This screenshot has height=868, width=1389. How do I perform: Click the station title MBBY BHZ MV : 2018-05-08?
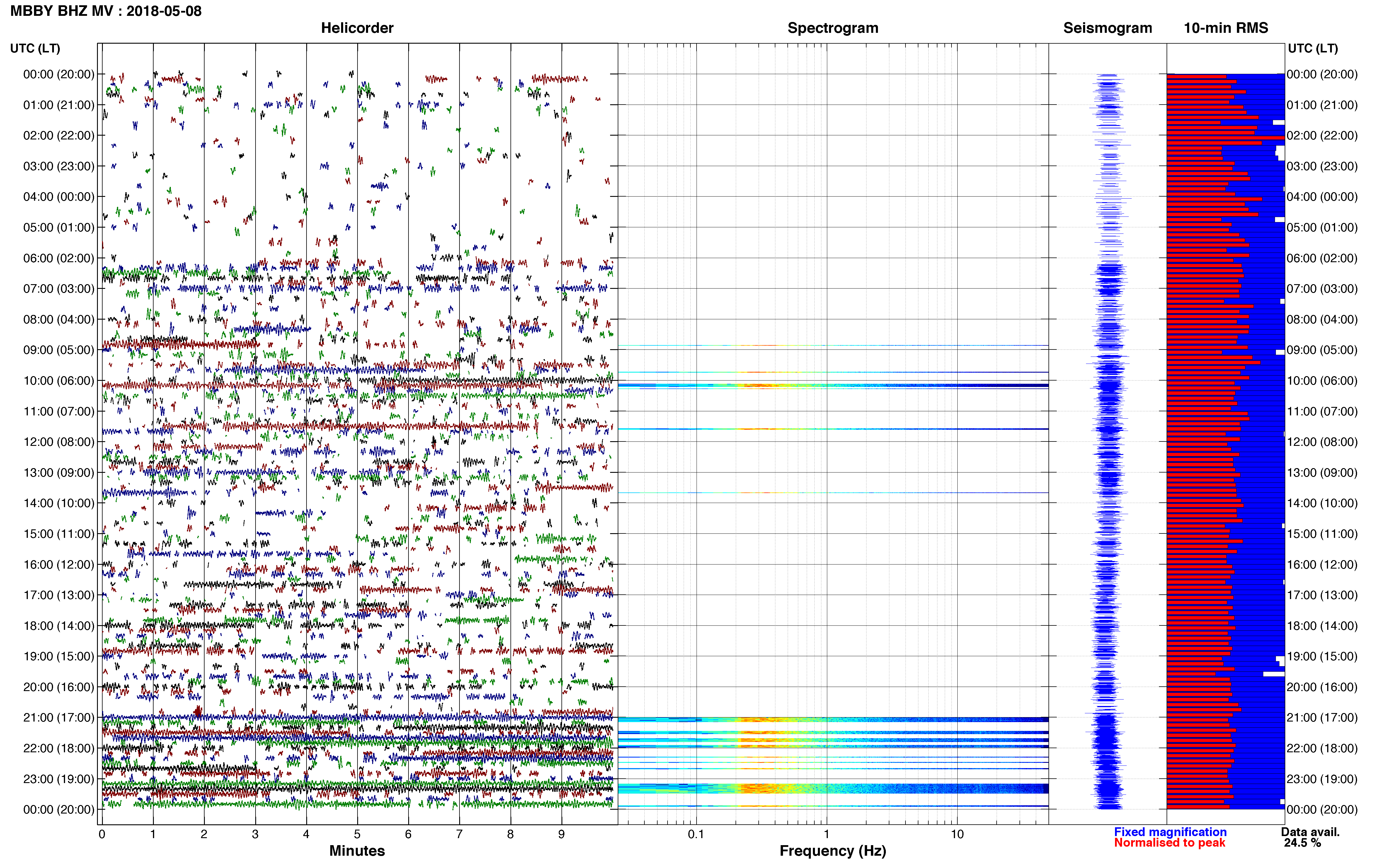tap(106, 11)
